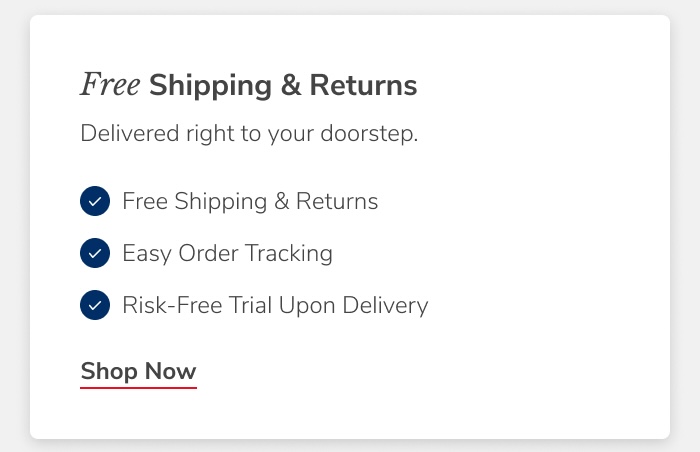Select the bold Shipping & Returns heading
This screenshot has height=452, width=700.
(283, 86)
